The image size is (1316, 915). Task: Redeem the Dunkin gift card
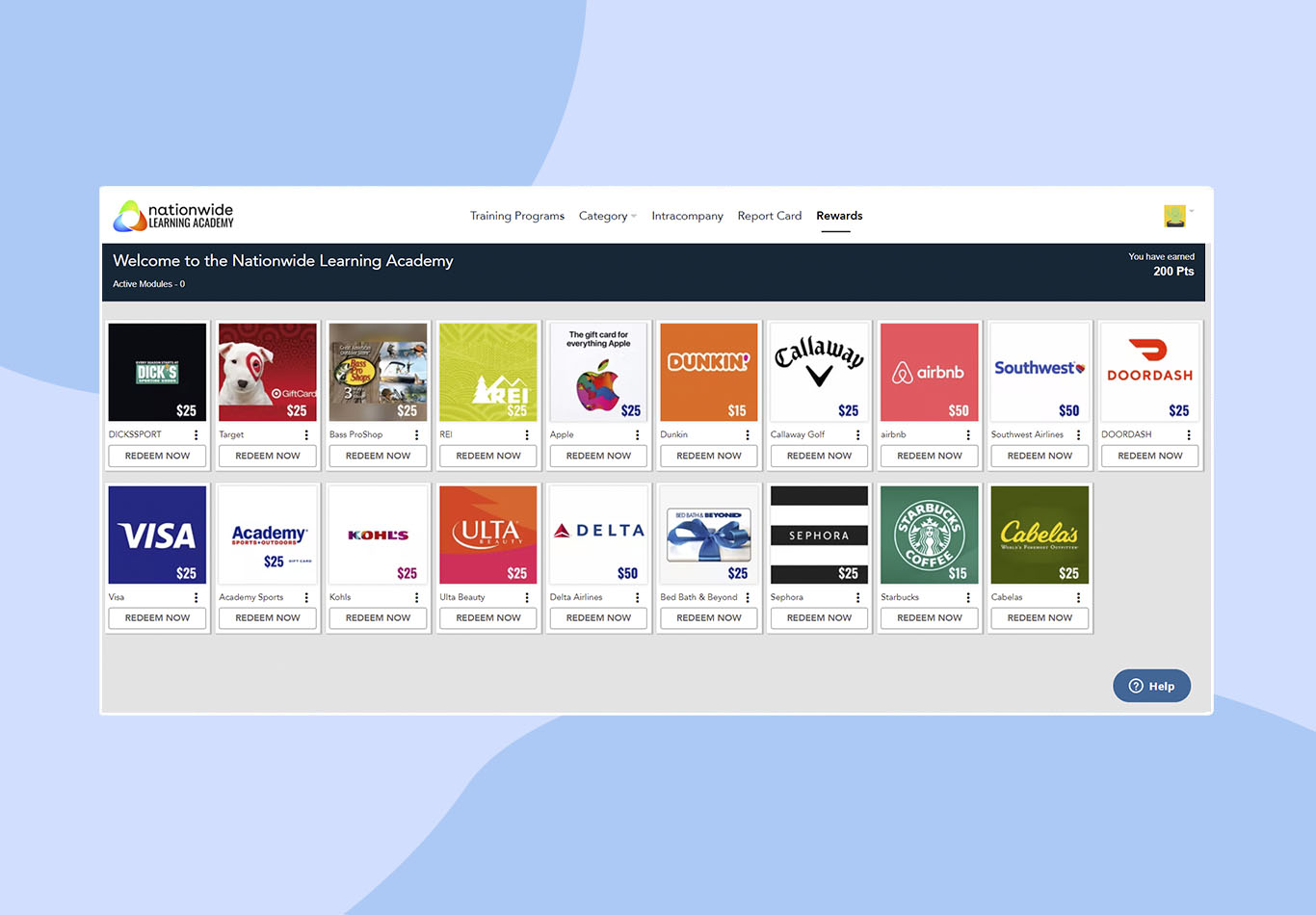[709, 456]
